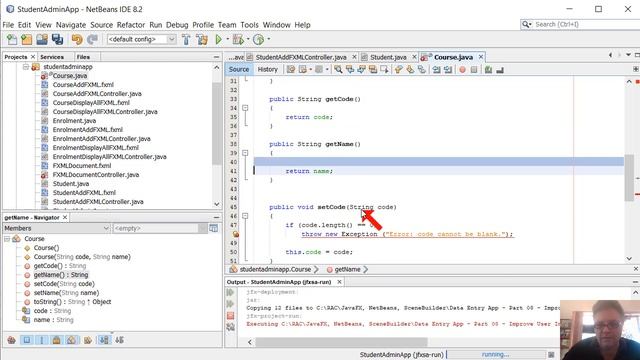The height and width of the screenshot is (360, 640).
Task: Collapse the Course class node in Navigator
Action: pyautogui.click(x=7, y=239)
